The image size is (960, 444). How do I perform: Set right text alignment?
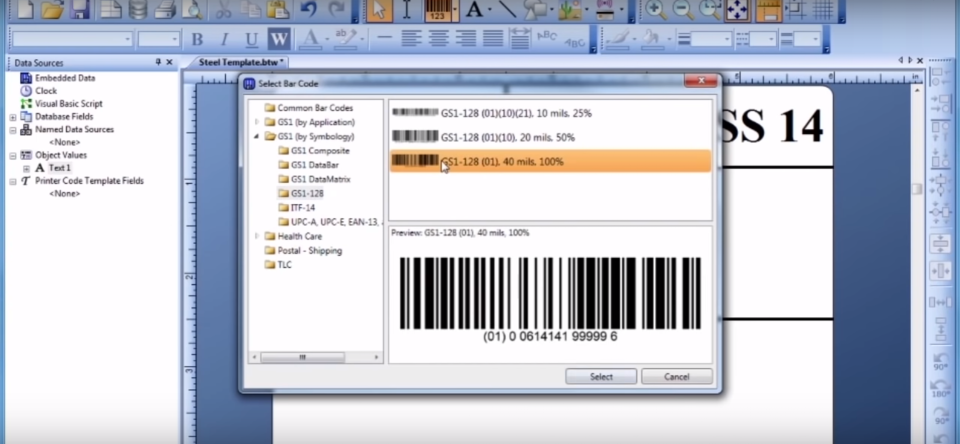[466, 39]
